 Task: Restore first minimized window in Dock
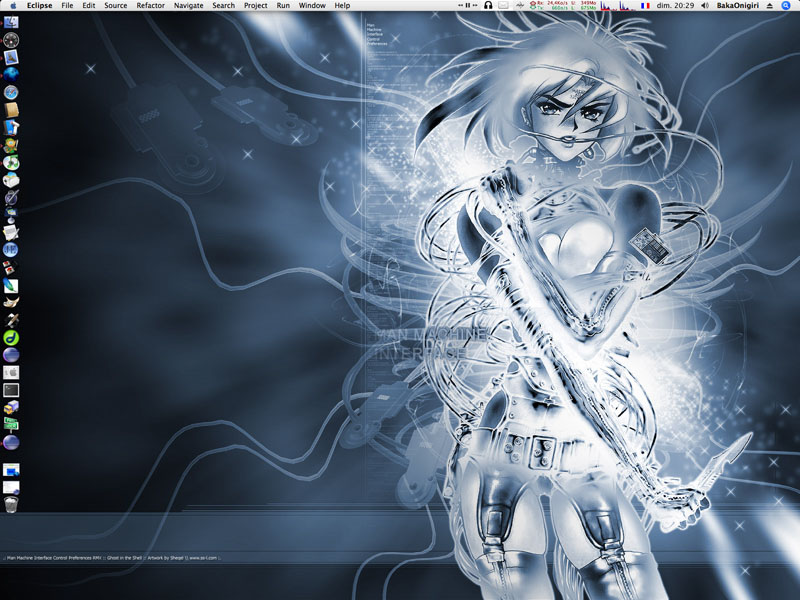tap(11, 469)
